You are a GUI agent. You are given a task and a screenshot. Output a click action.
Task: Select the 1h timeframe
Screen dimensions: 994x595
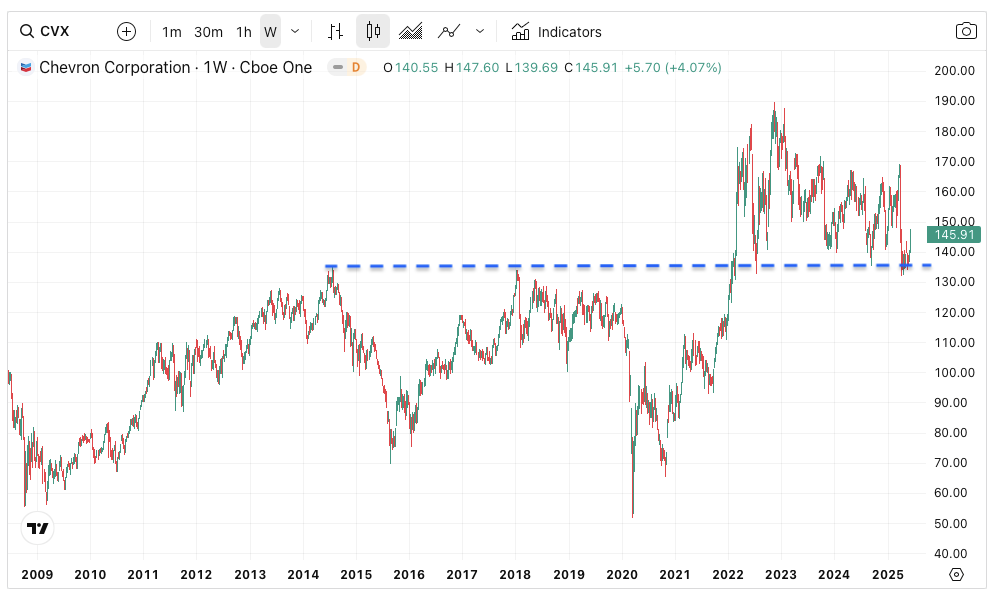pos(244,32)
